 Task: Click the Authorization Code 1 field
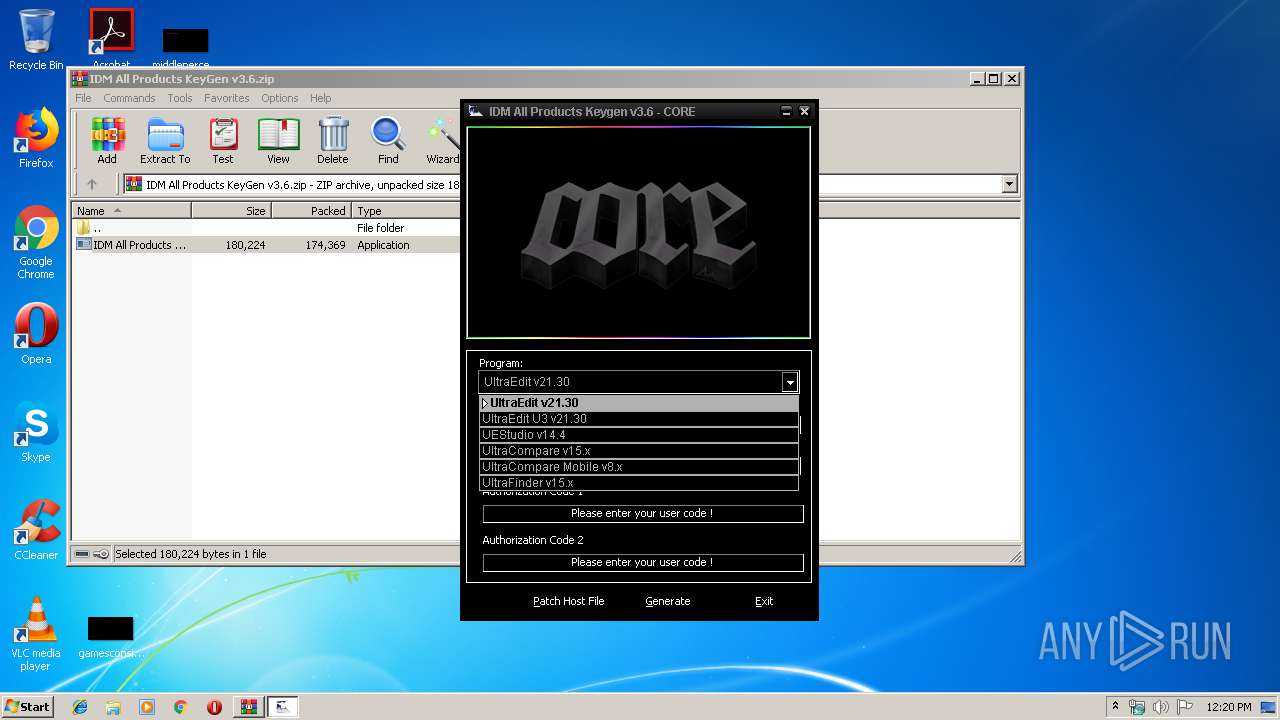(643, 513)
